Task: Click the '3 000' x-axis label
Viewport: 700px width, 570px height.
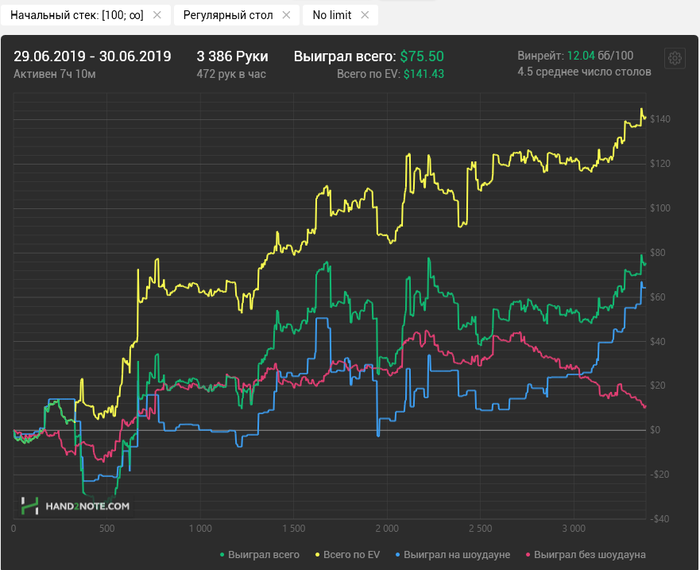Action: 574,529
